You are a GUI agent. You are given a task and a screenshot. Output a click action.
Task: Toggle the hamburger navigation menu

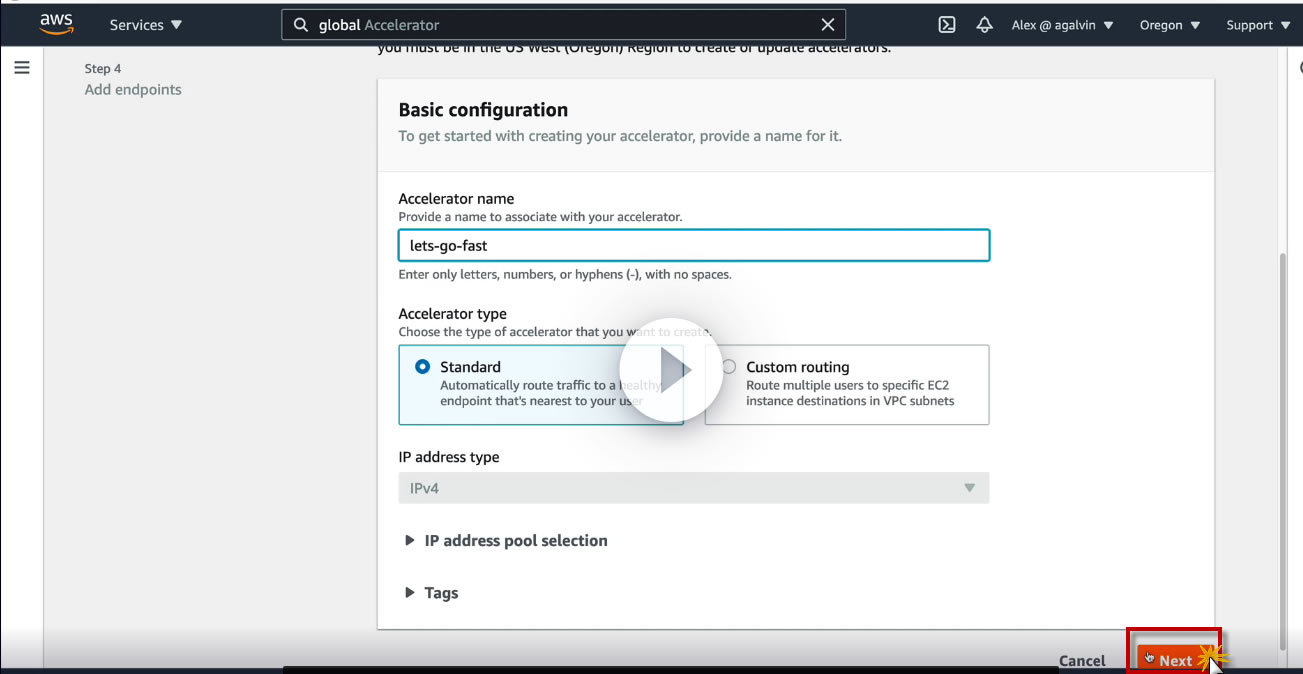(22, 68)
